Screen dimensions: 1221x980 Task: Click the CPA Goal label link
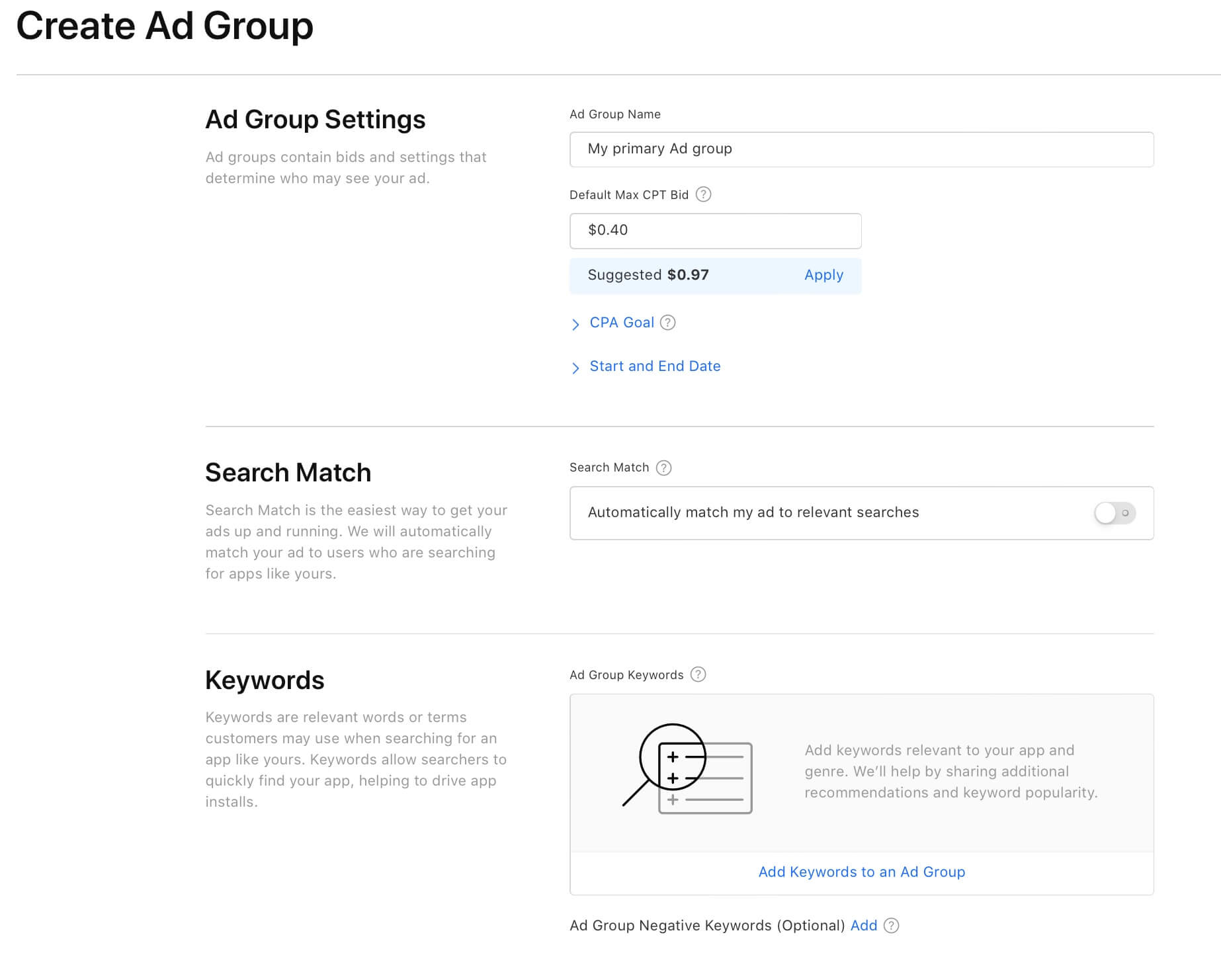coord(621,323)
